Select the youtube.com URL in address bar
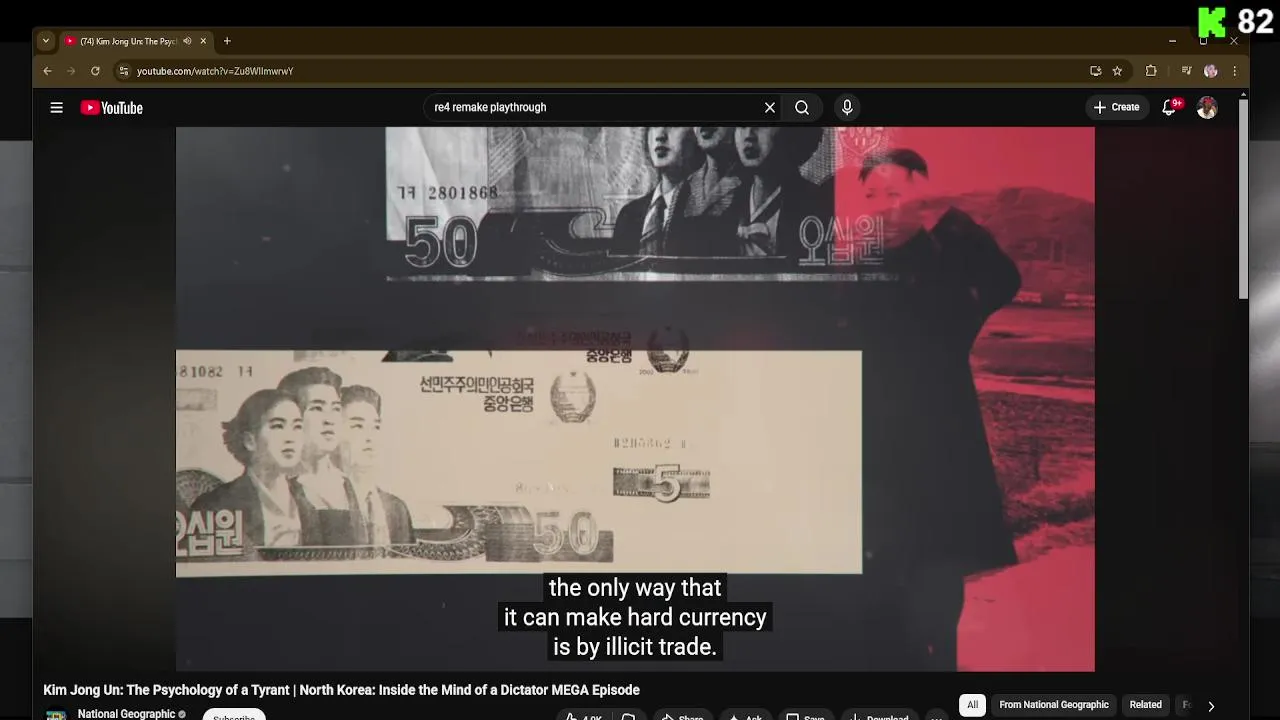1280x720 pixels. pos(215,71)
